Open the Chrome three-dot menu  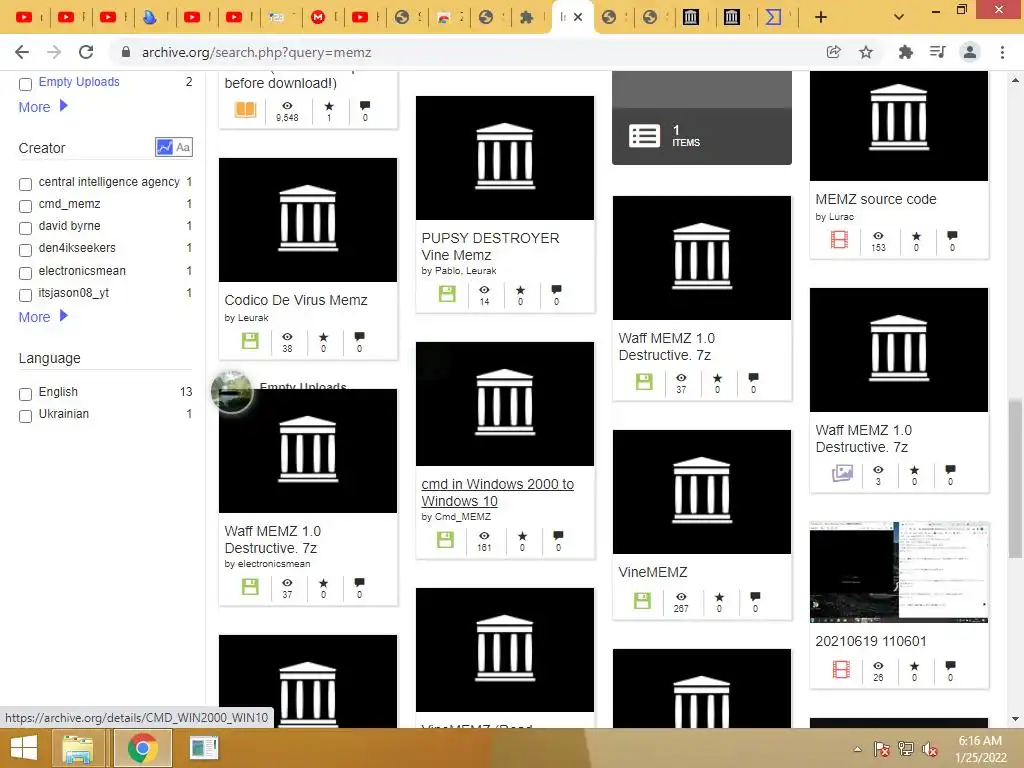tap(1002, 52)
